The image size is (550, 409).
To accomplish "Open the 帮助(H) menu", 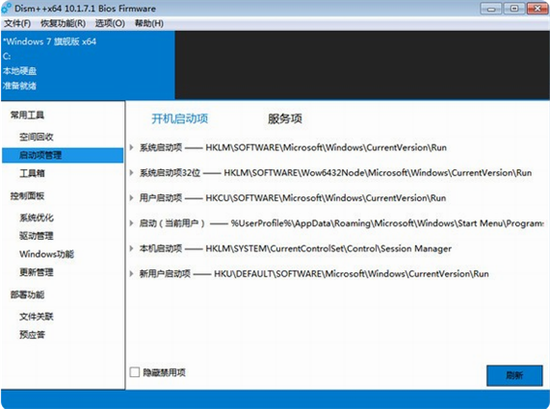I will pos(149,24).
